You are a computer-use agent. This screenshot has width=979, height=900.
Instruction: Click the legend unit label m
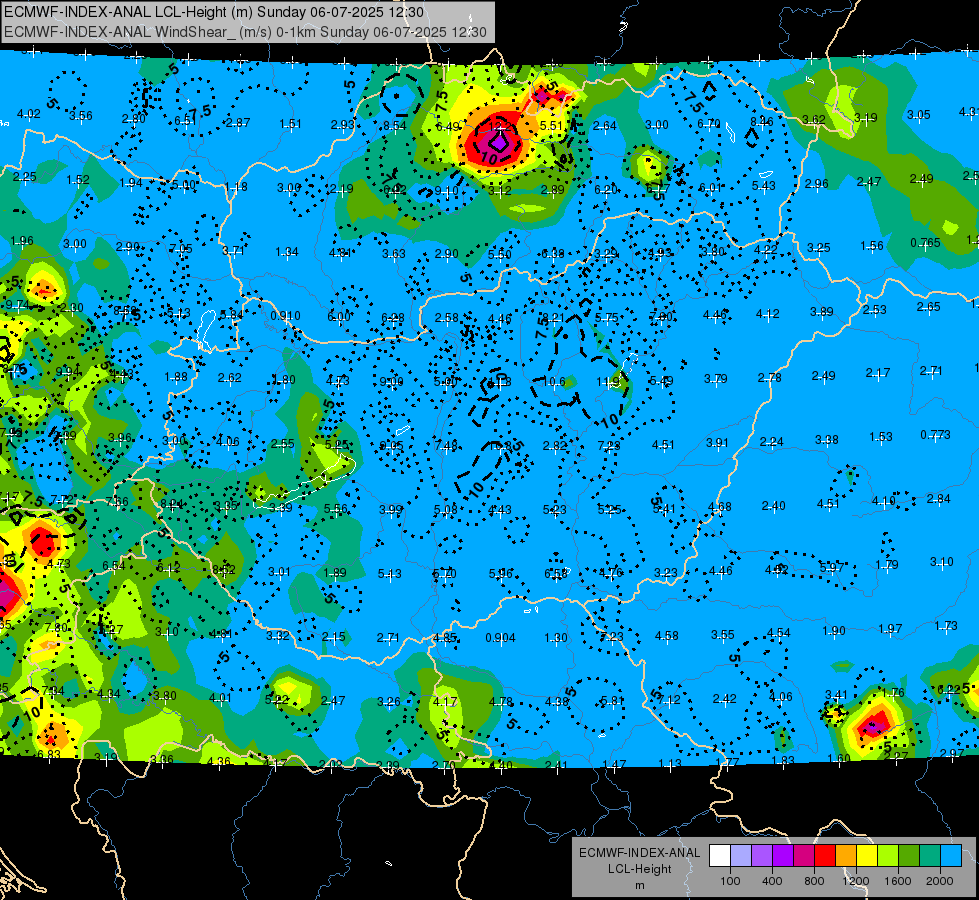coord(640,886)
